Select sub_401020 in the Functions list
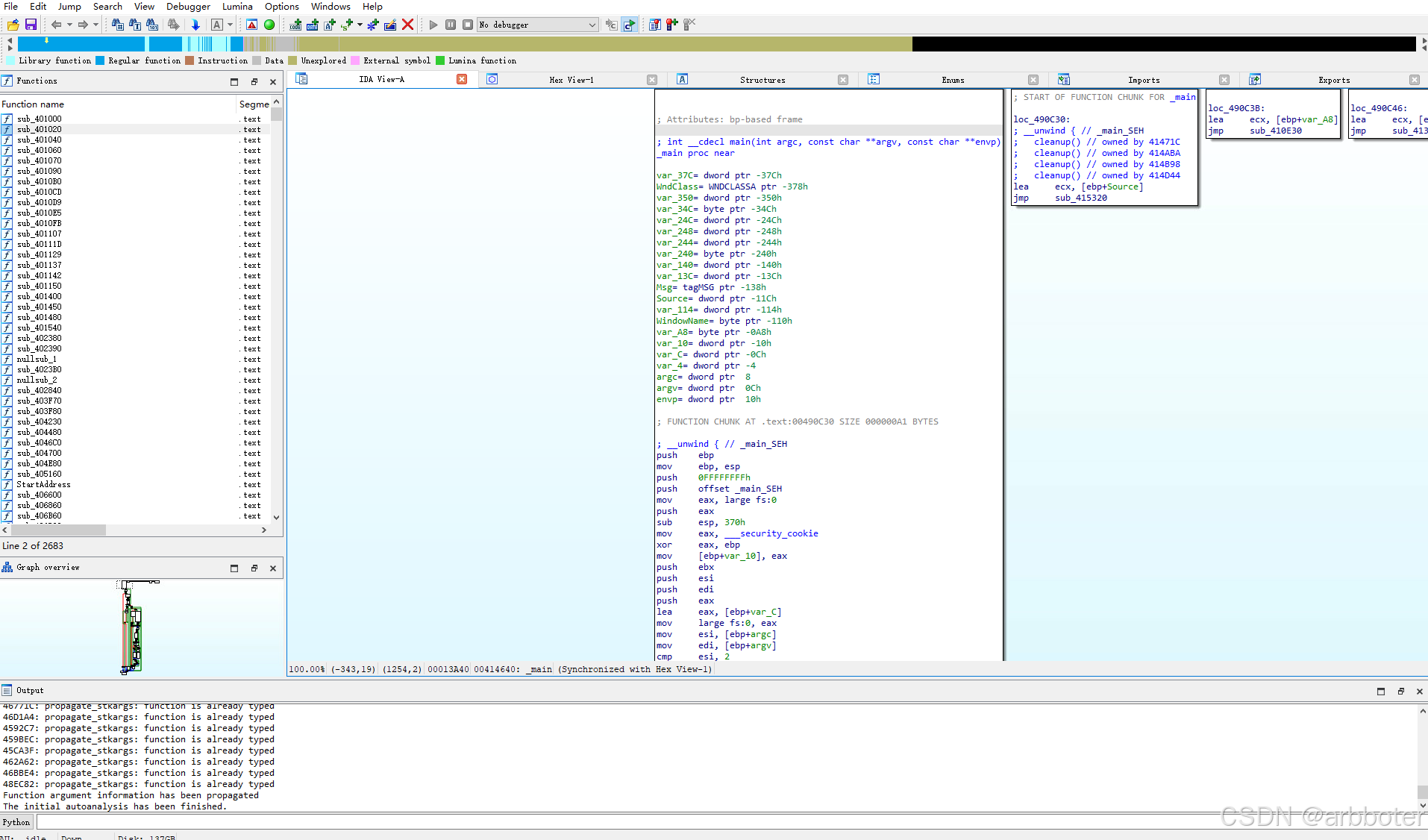Viewport: 1428px width, 840px height. click(x=134, y=129)
